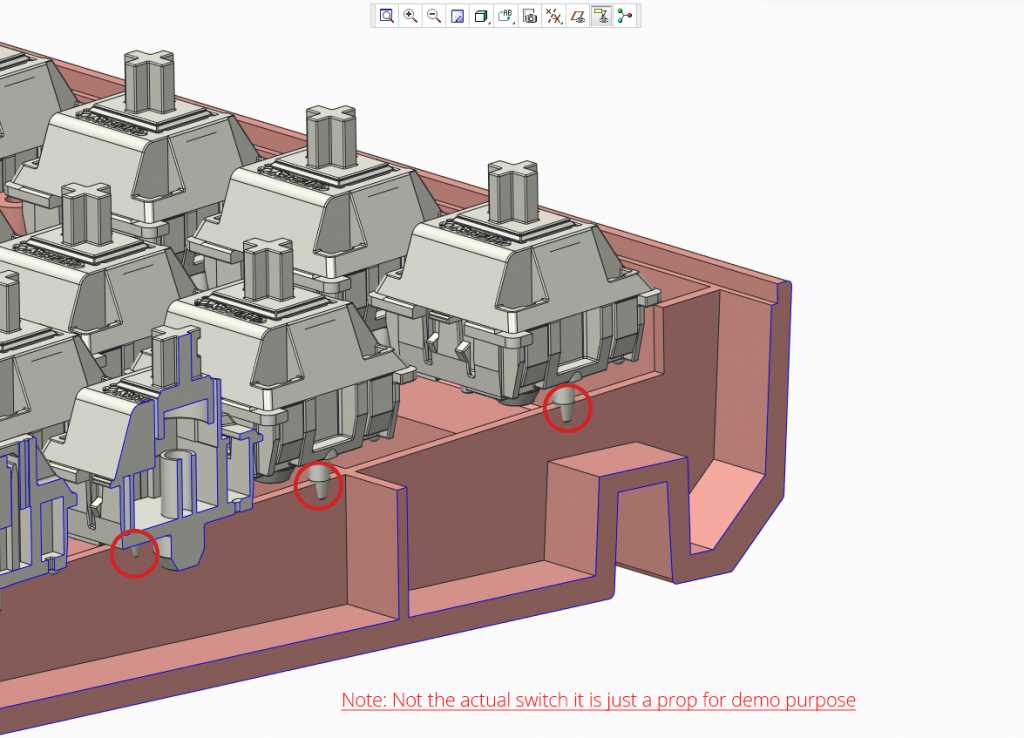The image size is (1024, 738).
Task: Select the red circle on the sectioned switch
Action: coord(134,553)
